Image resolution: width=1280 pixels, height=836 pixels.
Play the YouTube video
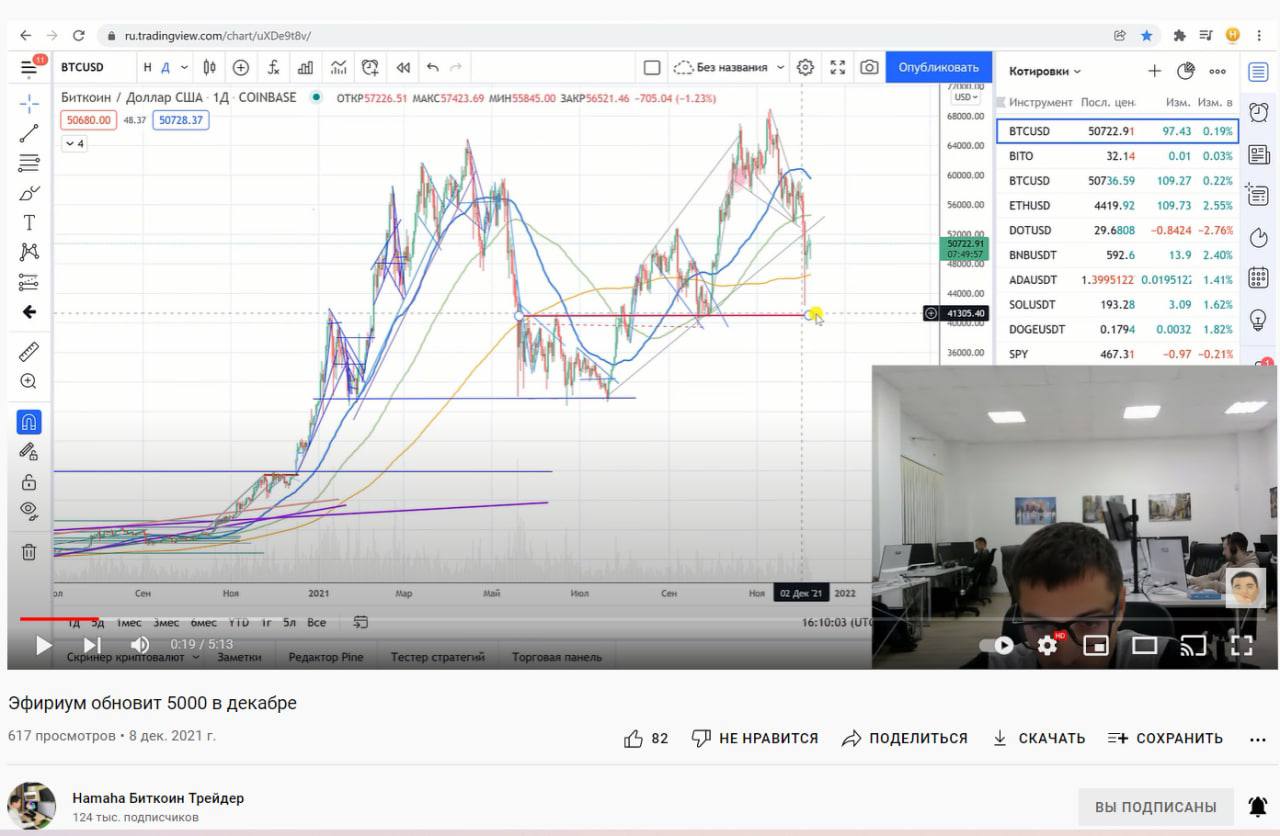43,645
